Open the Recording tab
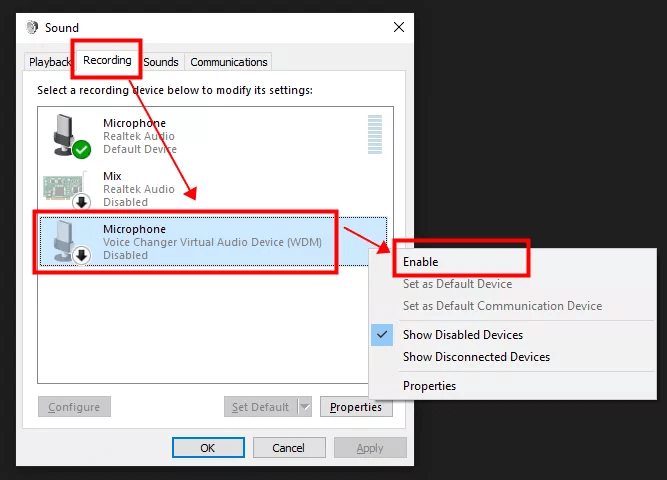The width and height of the screenshot is (667, 480). coord(107,61)
